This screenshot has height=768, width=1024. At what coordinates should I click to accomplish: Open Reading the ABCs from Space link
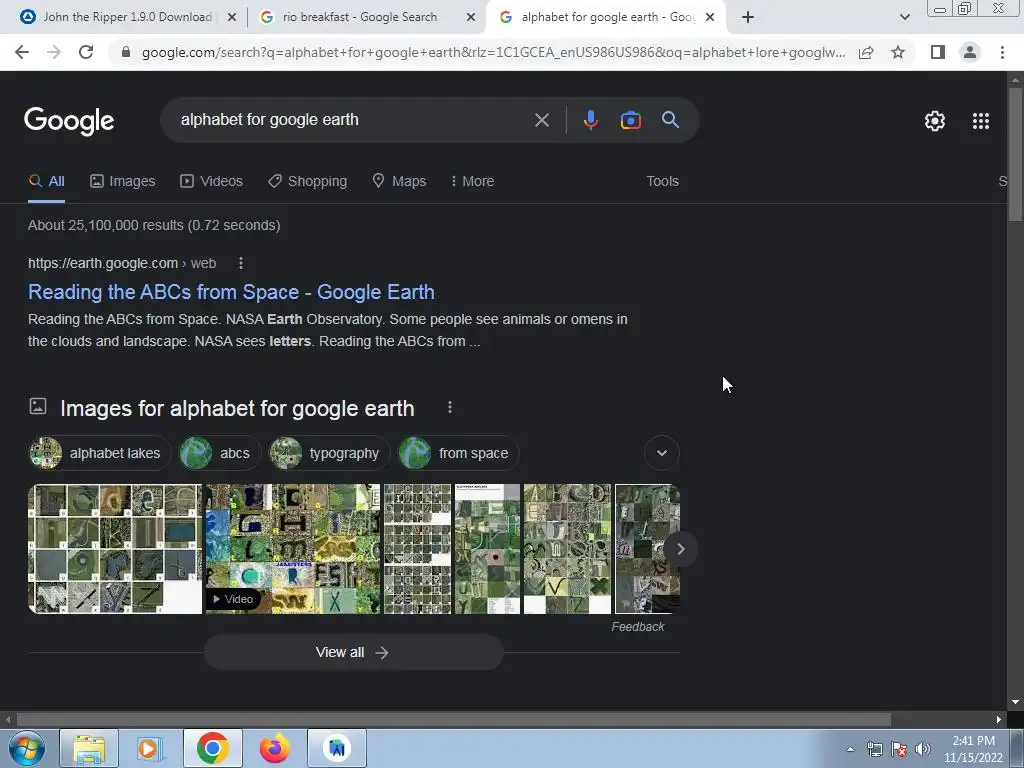click(231, 292)
